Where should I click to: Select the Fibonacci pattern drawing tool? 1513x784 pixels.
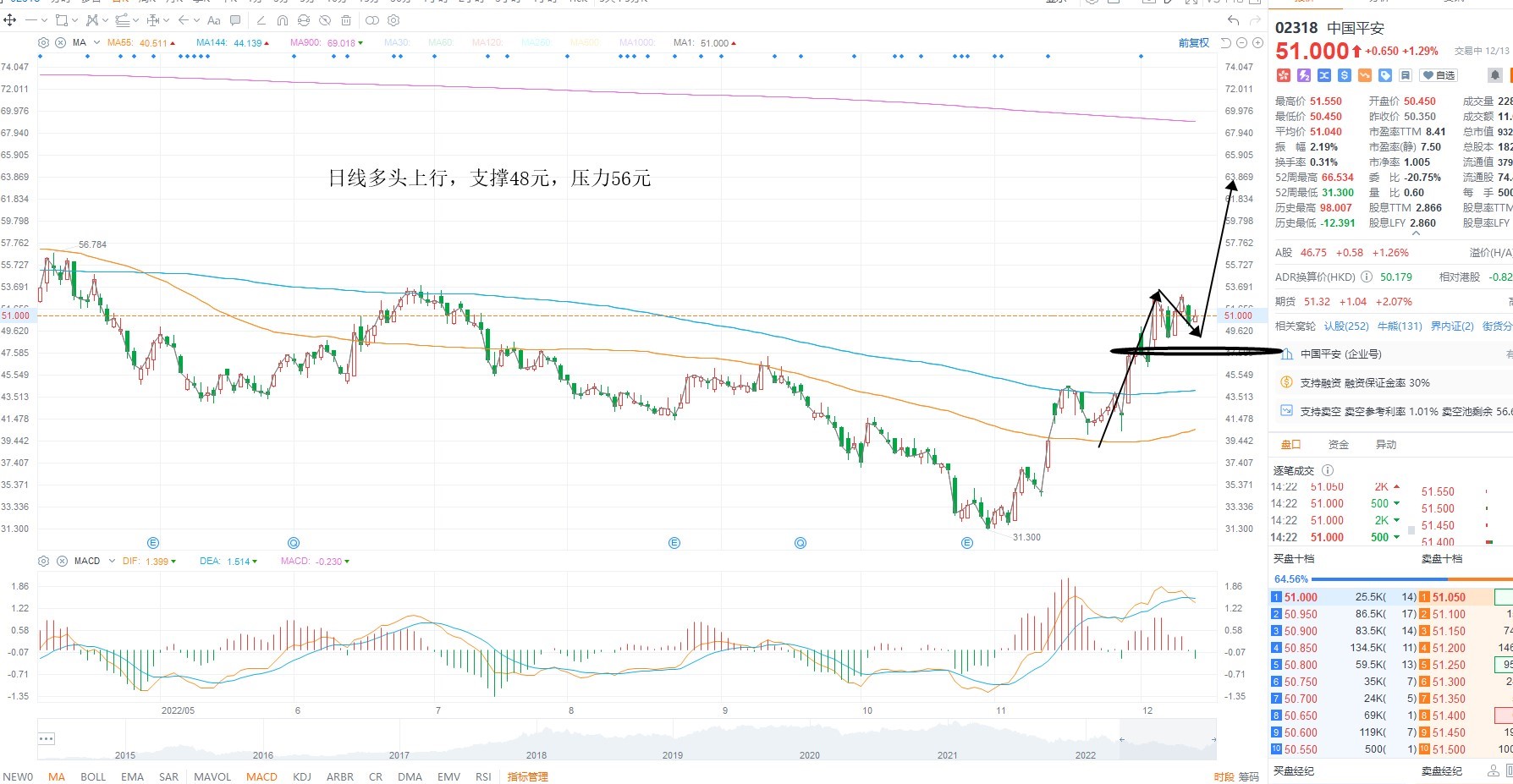pos(92,19)
